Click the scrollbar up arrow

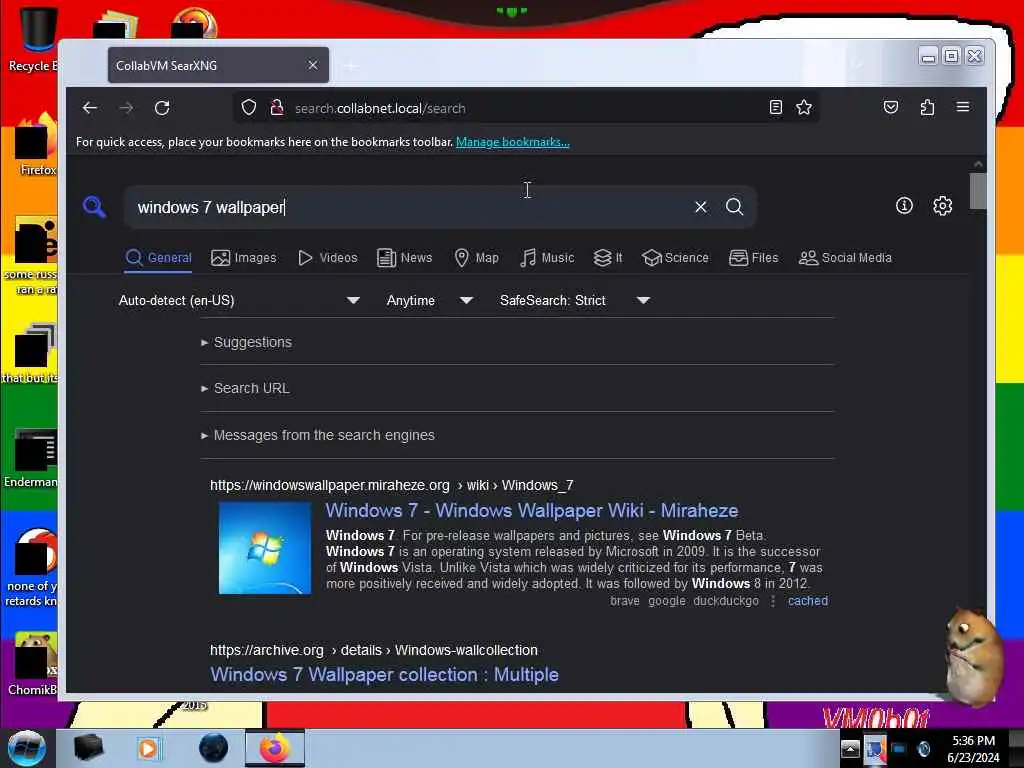(978, 164)
